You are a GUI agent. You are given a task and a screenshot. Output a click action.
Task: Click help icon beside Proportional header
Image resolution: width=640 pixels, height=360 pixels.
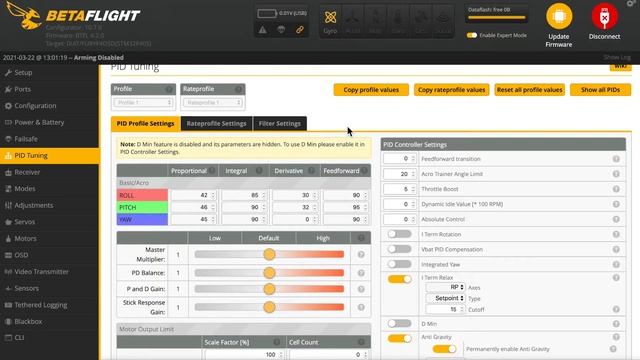coord(212,171)
